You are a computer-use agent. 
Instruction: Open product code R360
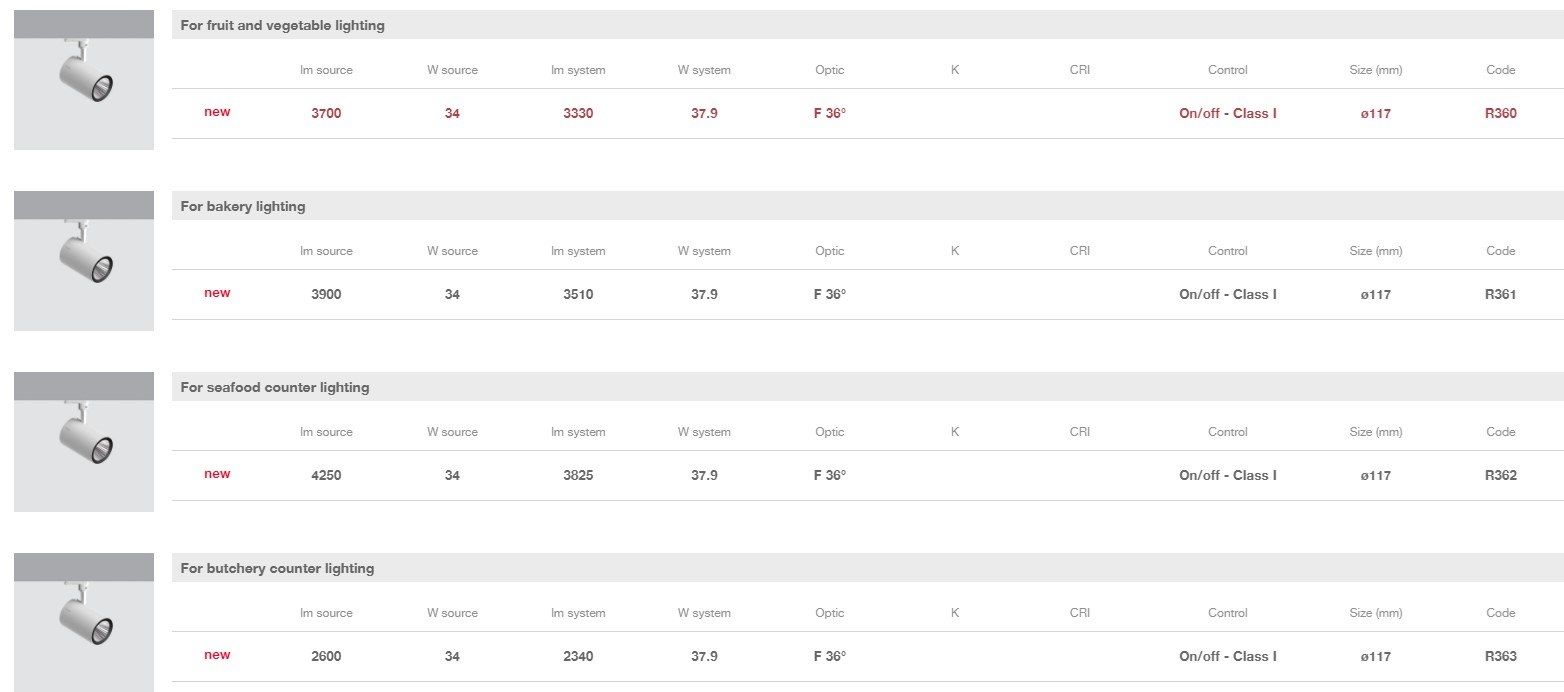point(1500,113)
